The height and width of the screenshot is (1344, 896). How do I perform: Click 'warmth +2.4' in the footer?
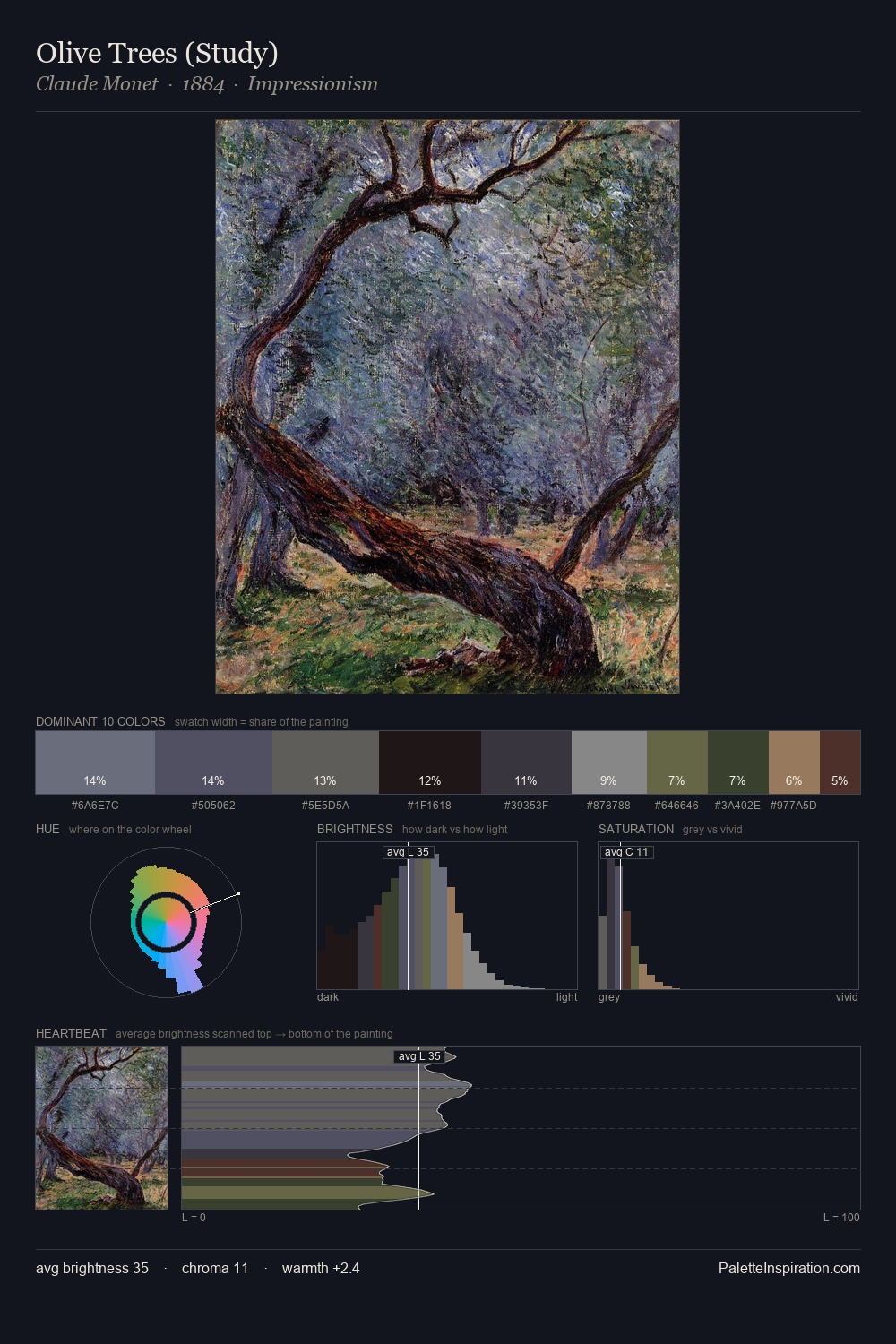coord(321,1268)
